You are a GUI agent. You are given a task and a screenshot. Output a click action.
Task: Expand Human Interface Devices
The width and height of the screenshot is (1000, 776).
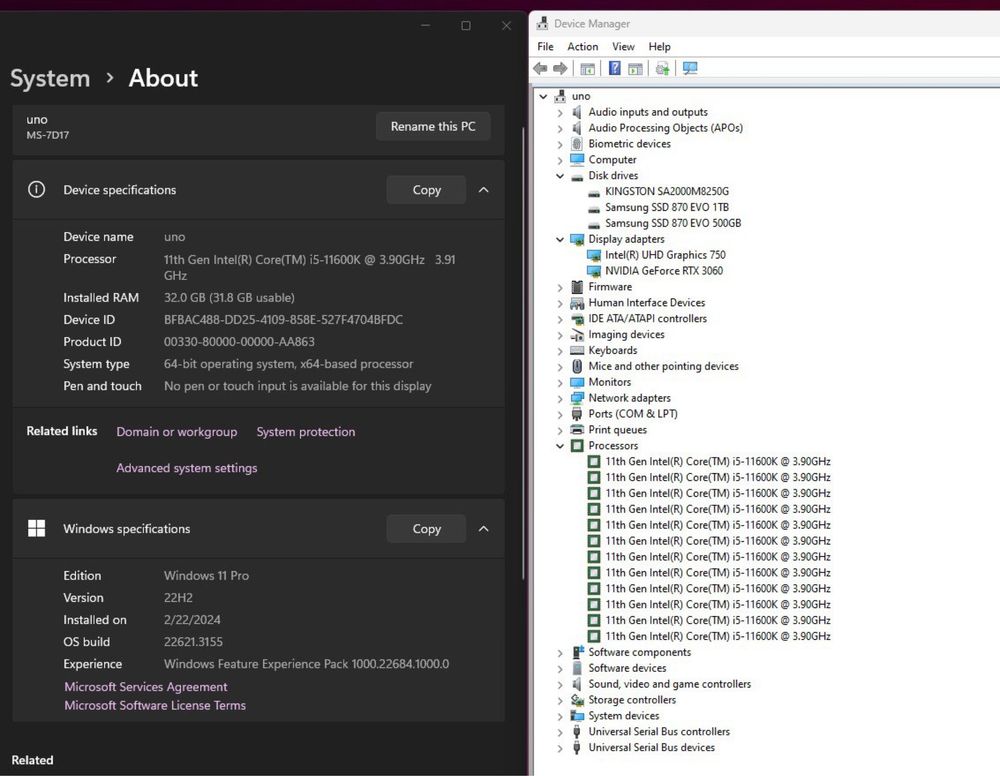pos(560,304)
